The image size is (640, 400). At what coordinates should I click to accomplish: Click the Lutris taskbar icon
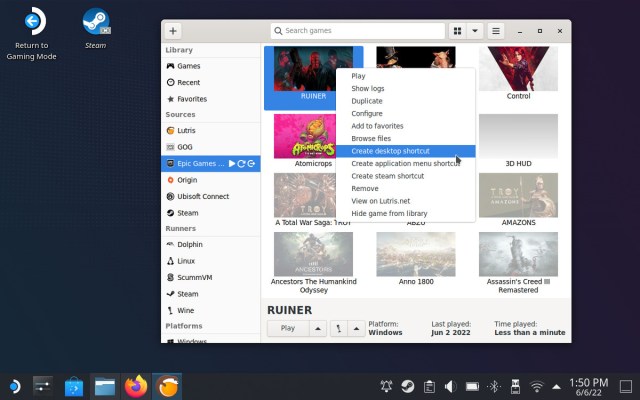(x=167, y=386)
